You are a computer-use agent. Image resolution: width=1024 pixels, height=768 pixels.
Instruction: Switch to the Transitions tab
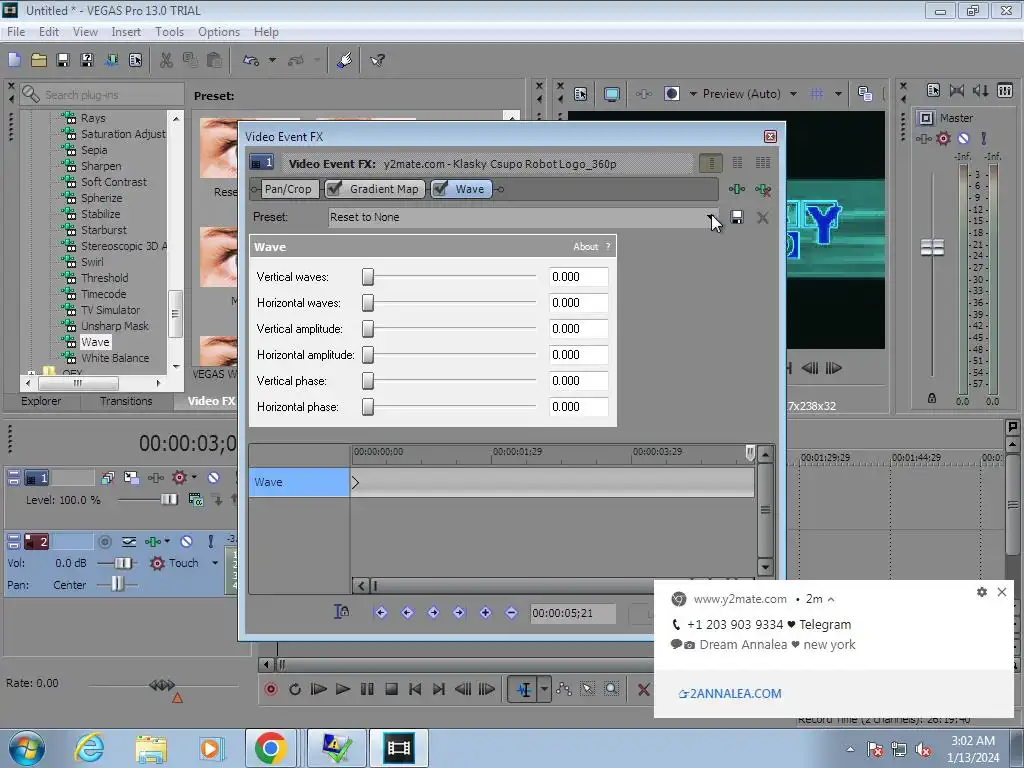pyautogui.click(x=126, y=401)
